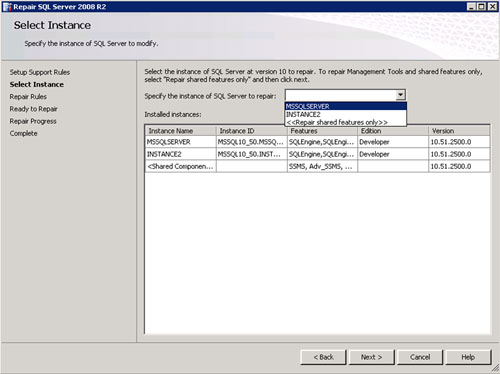Click the MSSQL10_50.INST... instance ID cell

coord(252,154)
